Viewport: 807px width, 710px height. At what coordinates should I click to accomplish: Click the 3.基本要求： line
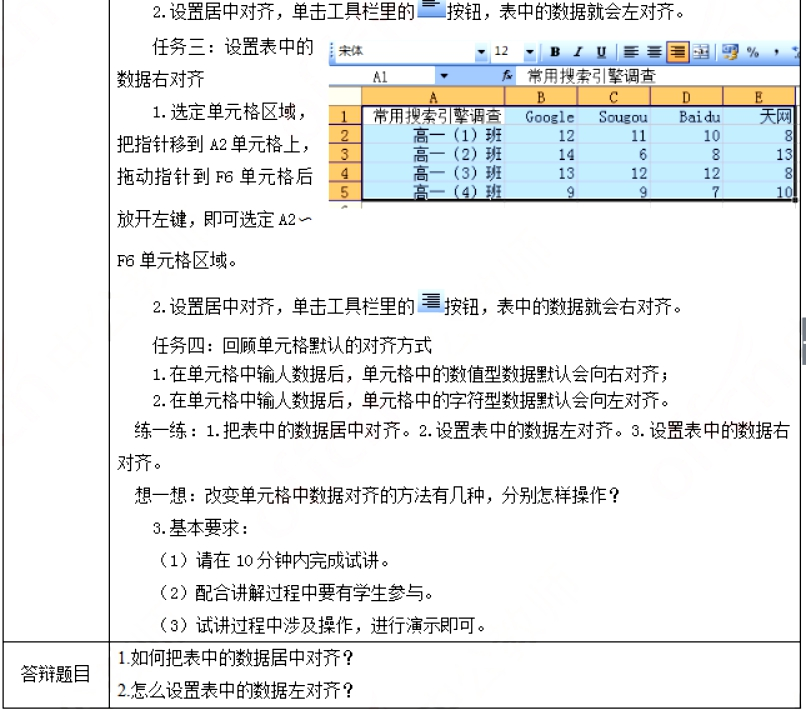(201, 527)
